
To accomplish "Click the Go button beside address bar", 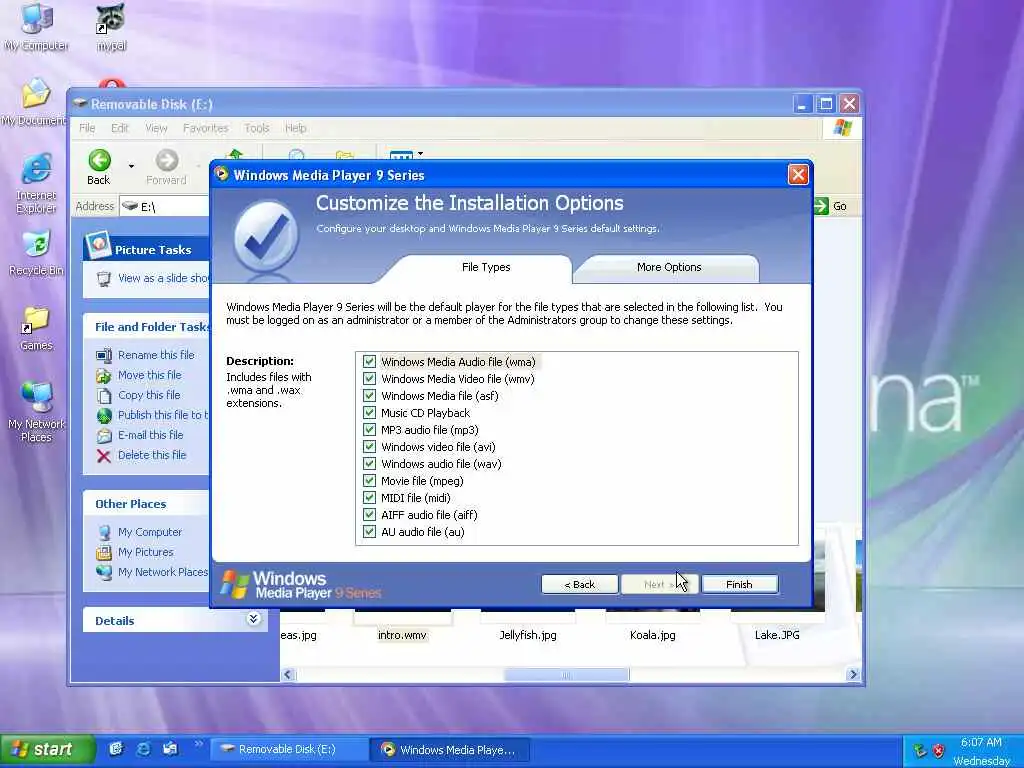I will (x=831, y=206).
